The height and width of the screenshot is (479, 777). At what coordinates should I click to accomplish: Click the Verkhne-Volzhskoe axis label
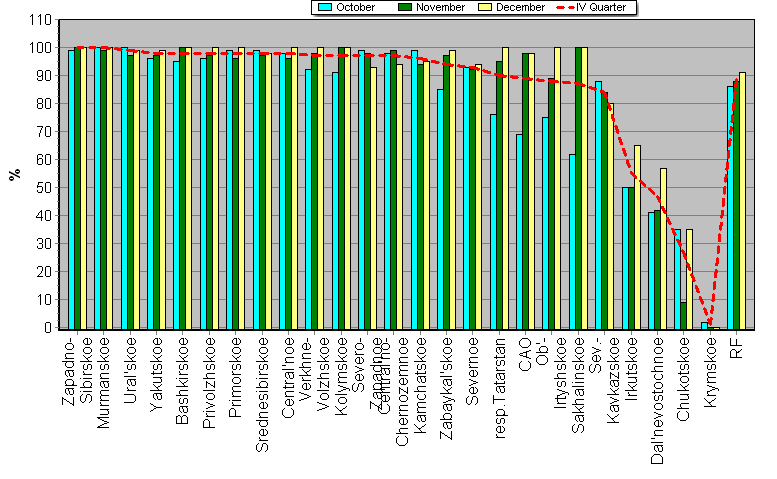(x=315, y=373)
